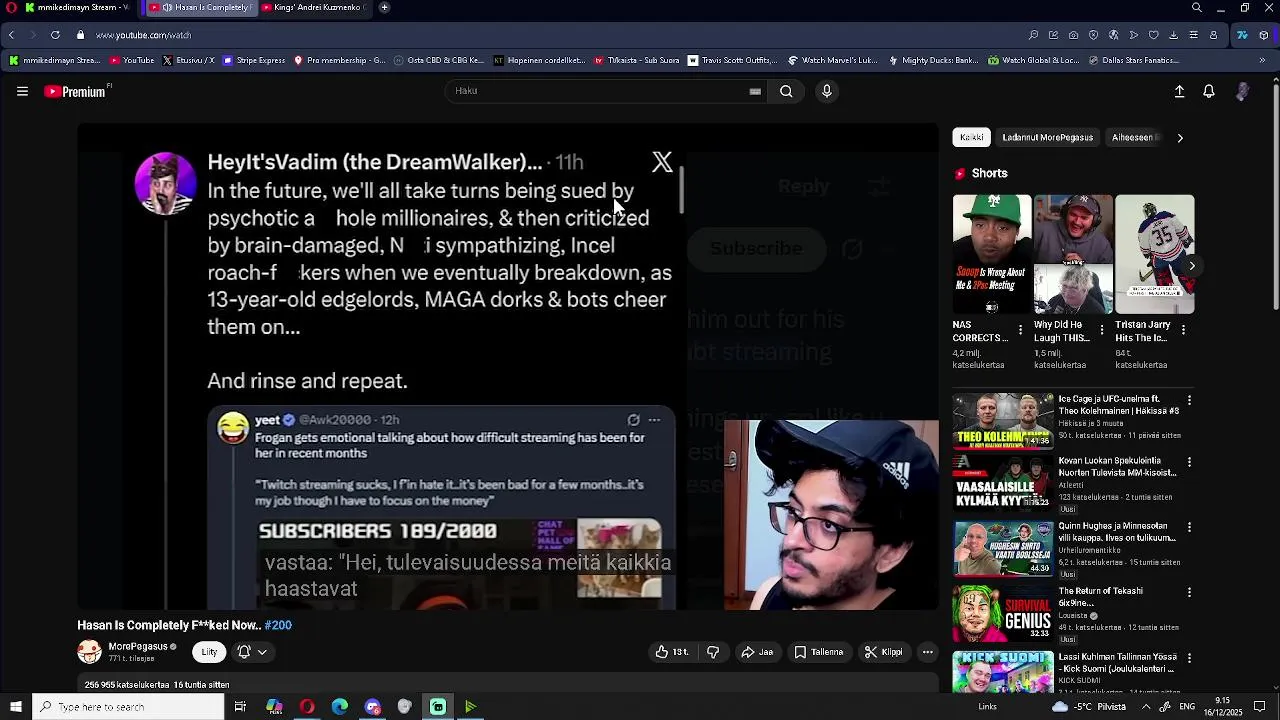Open the YouTube hamburger guide menu

click(x=22, y=91)
